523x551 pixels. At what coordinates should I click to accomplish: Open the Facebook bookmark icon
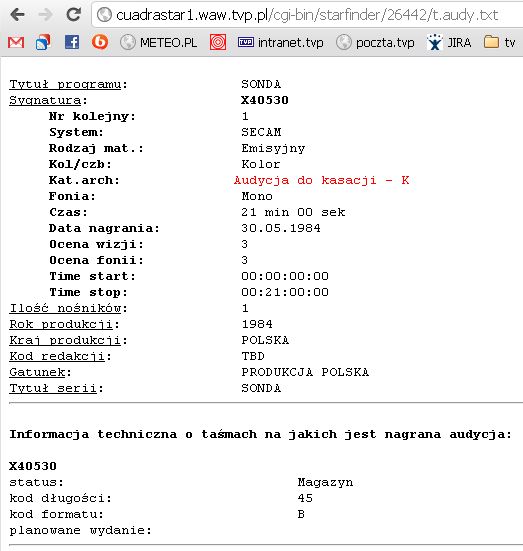click(x=72, y=43)
